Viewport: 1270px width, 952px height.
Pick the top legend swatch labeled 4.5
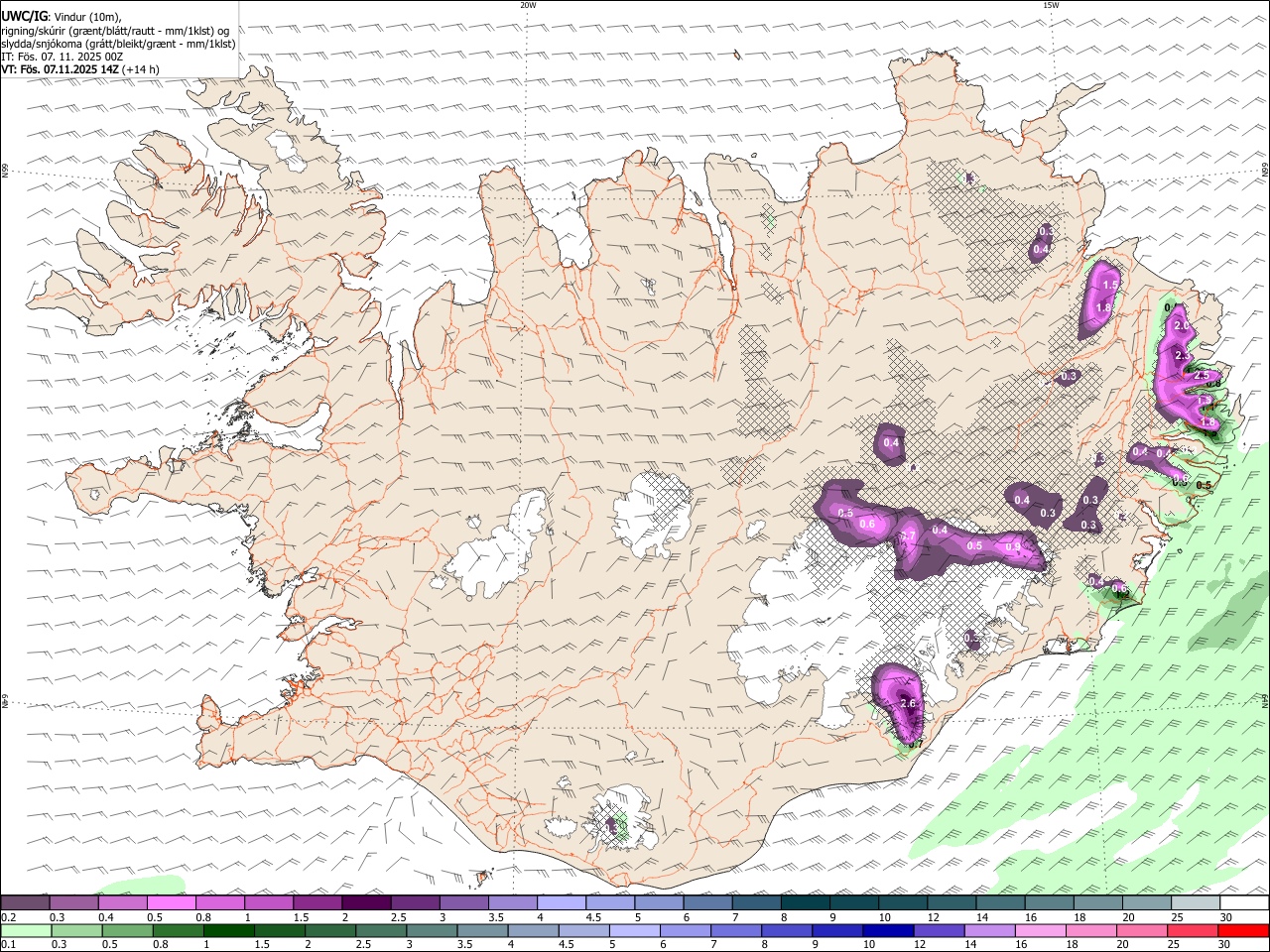point(610,903)
